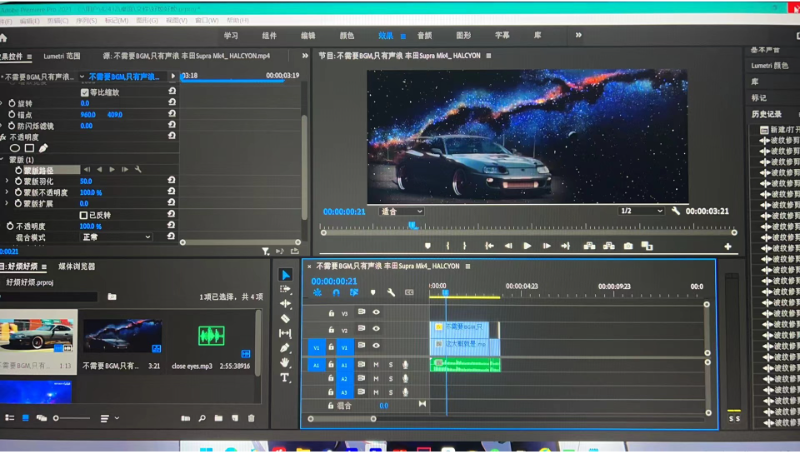Hide track V3 using its eye icon

tap(376, 312)
